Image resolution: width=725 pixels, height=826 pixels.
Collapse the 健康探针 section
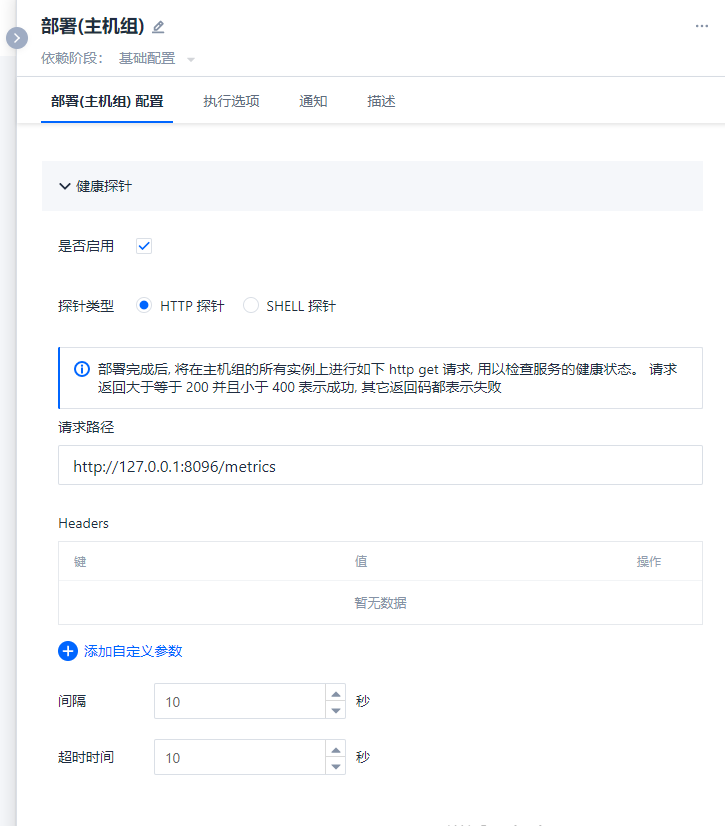[65, 186]
